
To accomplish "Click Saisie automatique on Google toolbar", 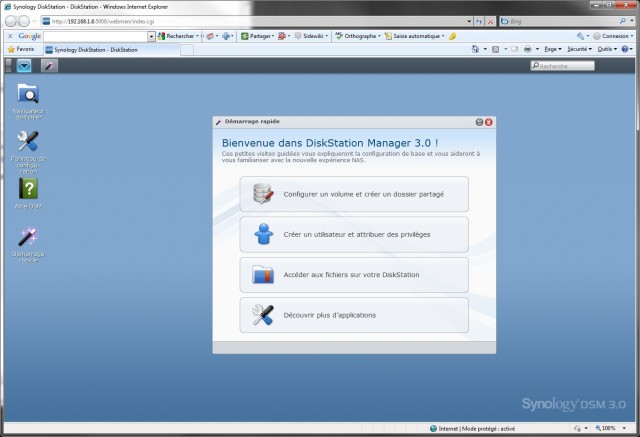I will point(415,36).
